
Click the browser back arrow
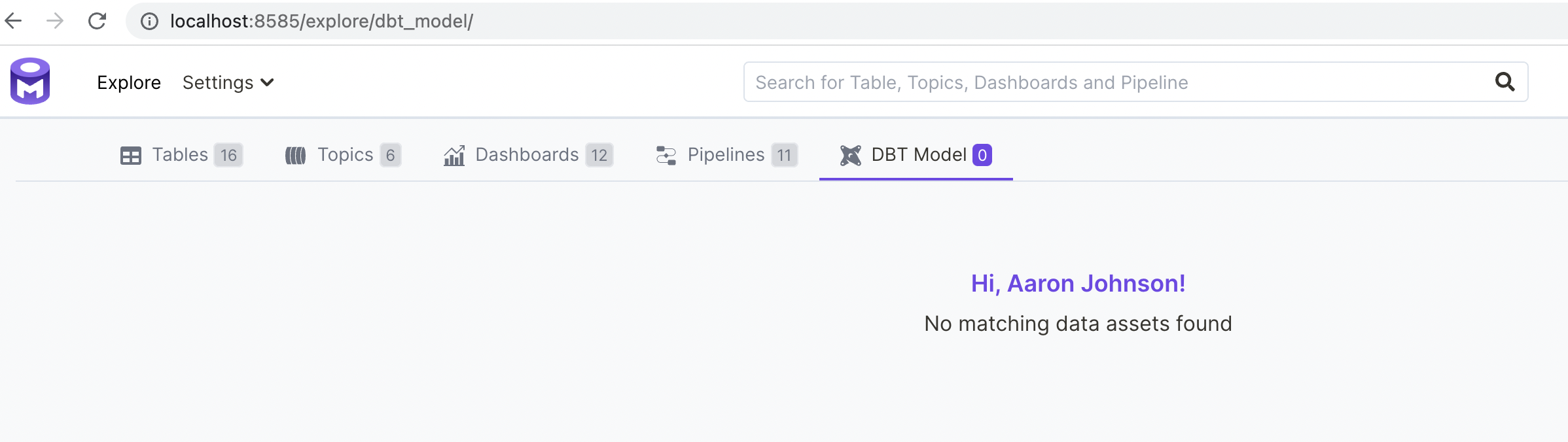14,20
